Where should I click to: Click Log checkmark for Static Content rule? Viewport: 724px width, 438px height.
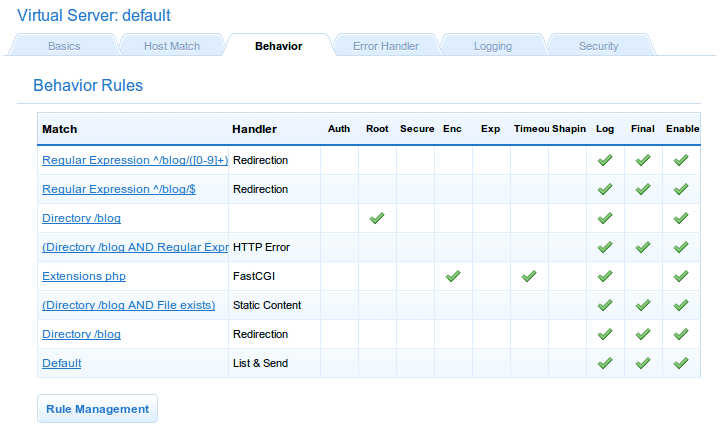click(604, 305)
